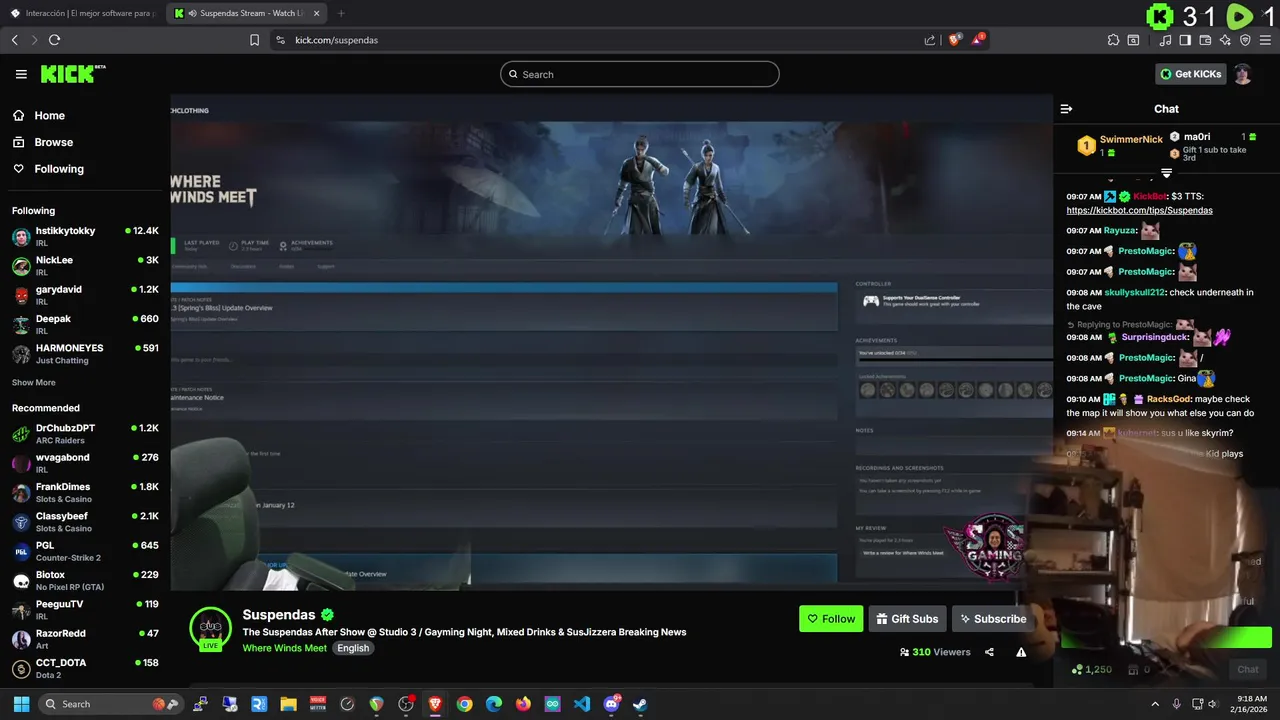This screenshot has height=720, width=1280.
Task: Click the RacksGod username in chat
Action: point(1168,399)
